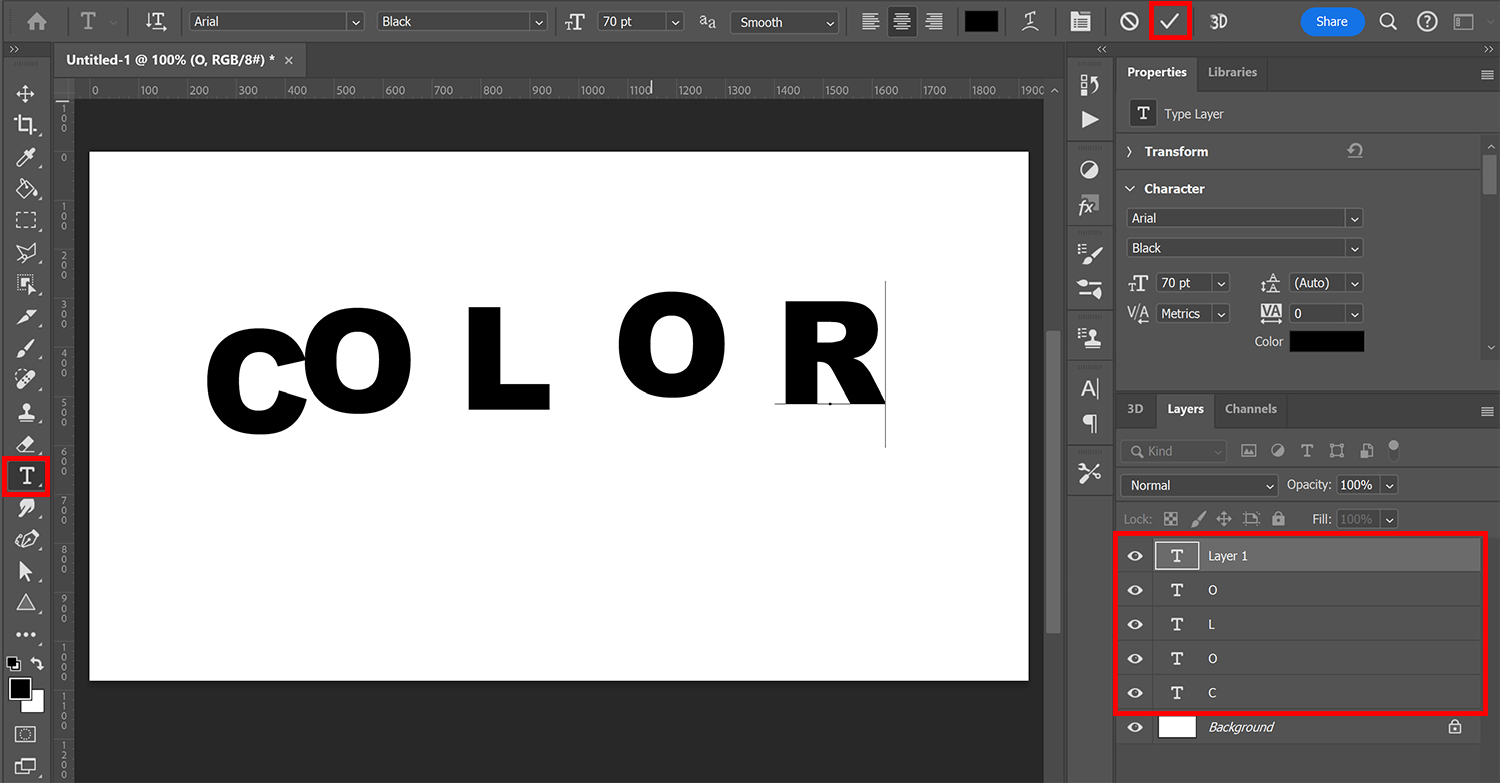The height and width of the screenshot is (783, 1500).
Task: Open the Paragraph panel icon
Action: (1089, 423)
